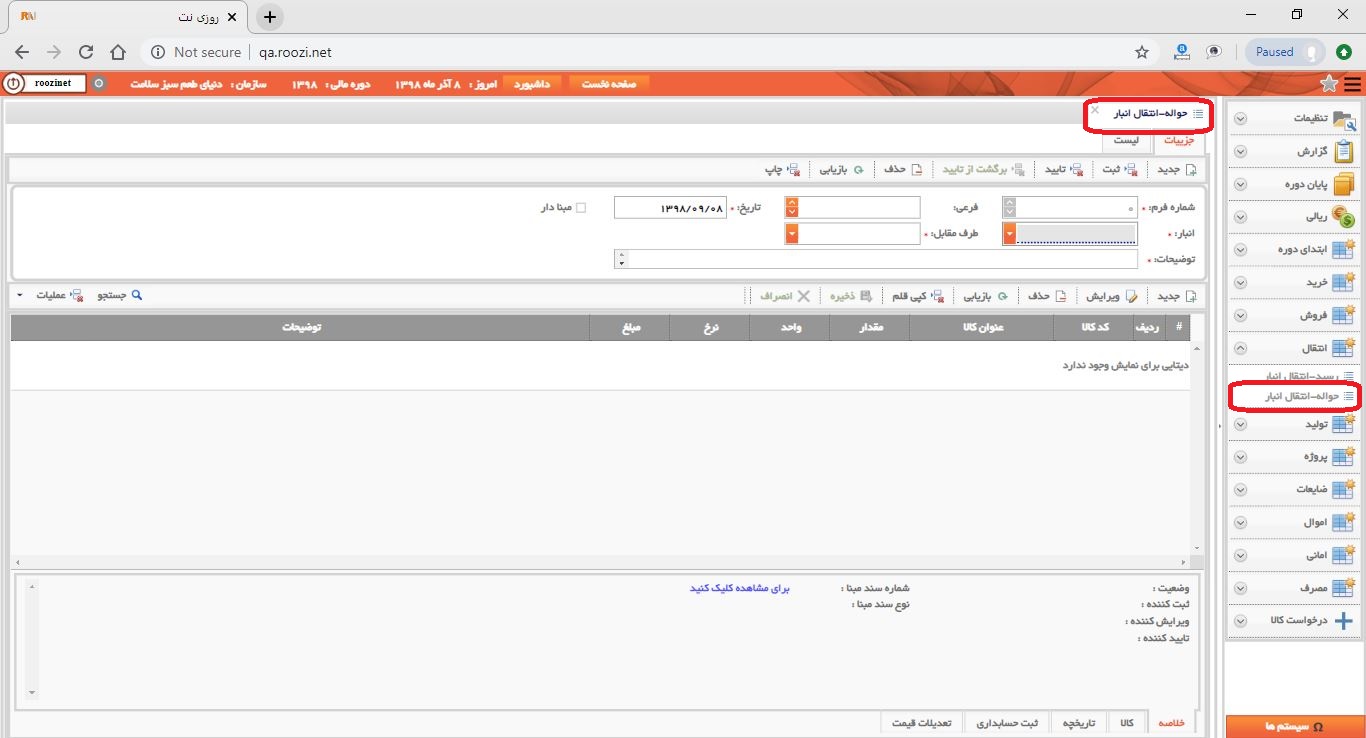Open the طرف مقابل dropdown
This screenshot has width=1366, height=738.
[x=792, y=234]
